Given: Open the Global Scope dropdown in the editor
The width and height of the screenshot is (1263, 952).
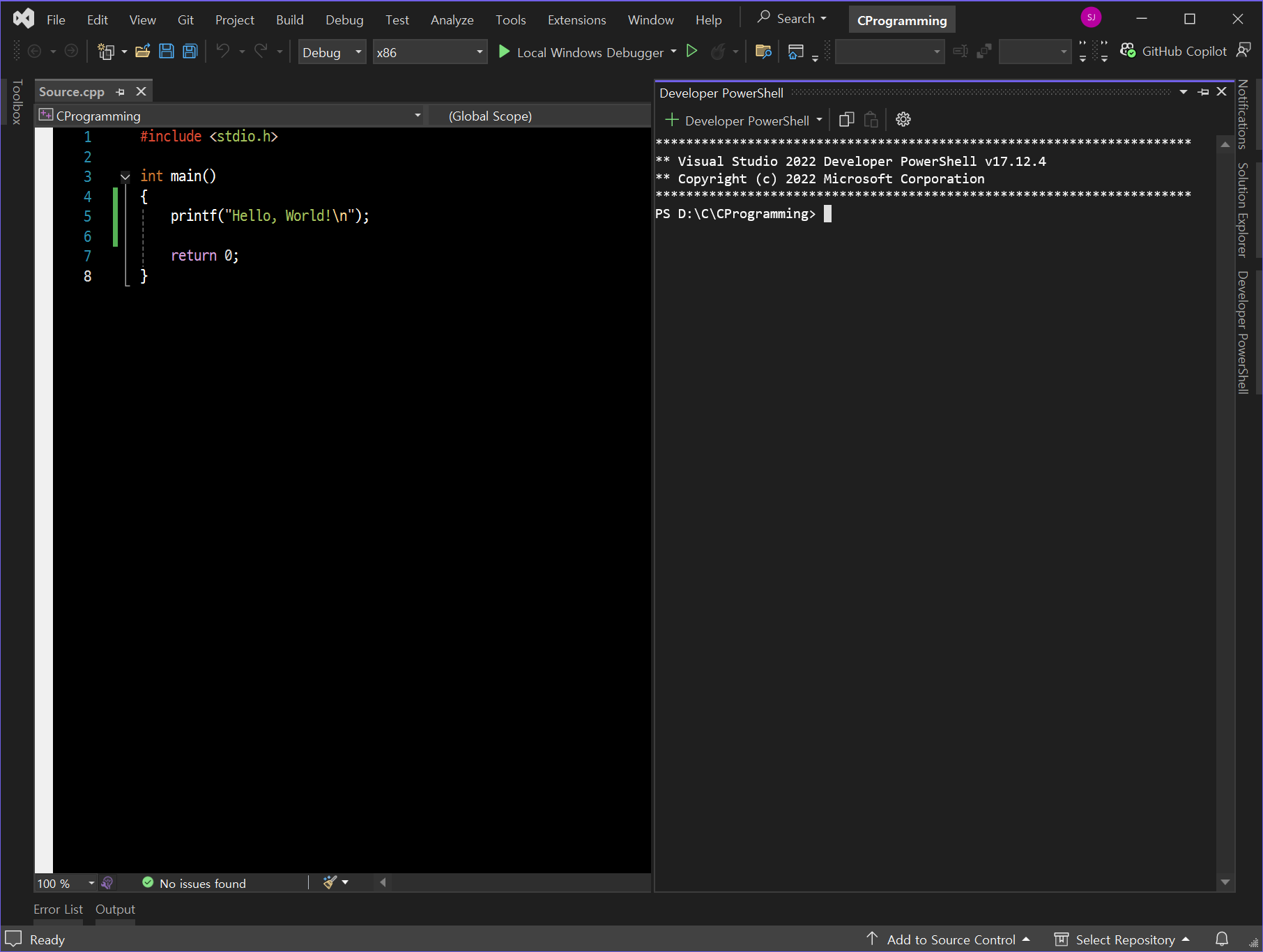Looking at the screenshot, I should (539, 116).
